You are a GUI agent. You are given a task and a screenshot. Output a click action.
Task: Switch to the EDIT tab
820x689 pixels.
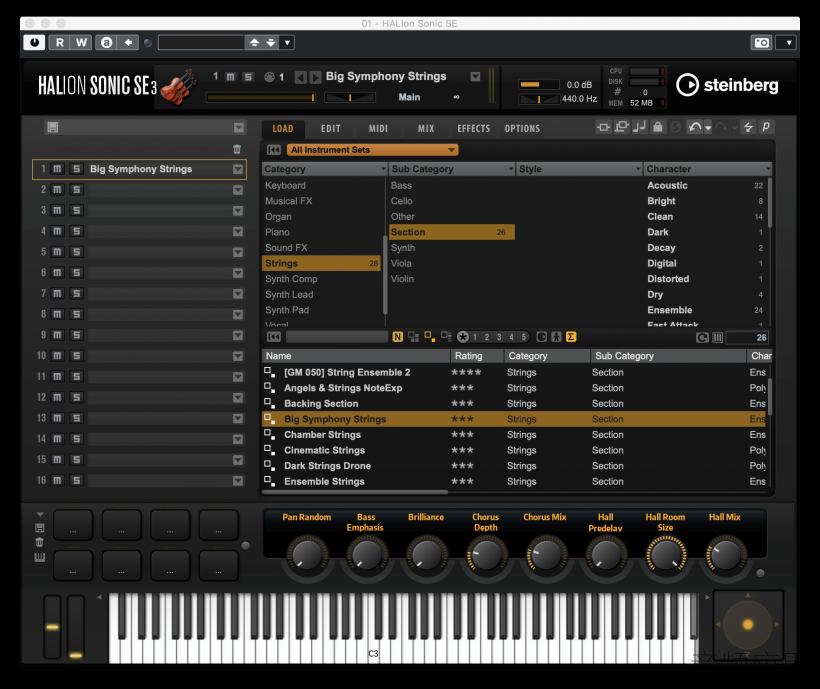[331, 129]
